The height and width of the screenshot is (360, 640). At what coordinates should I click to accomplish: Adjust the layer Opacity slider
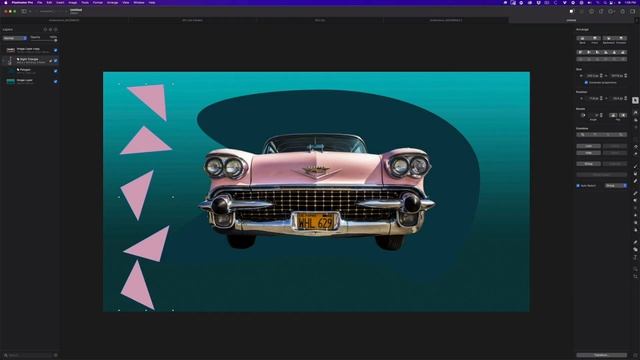pyautogui.click(x=44, y=40)
